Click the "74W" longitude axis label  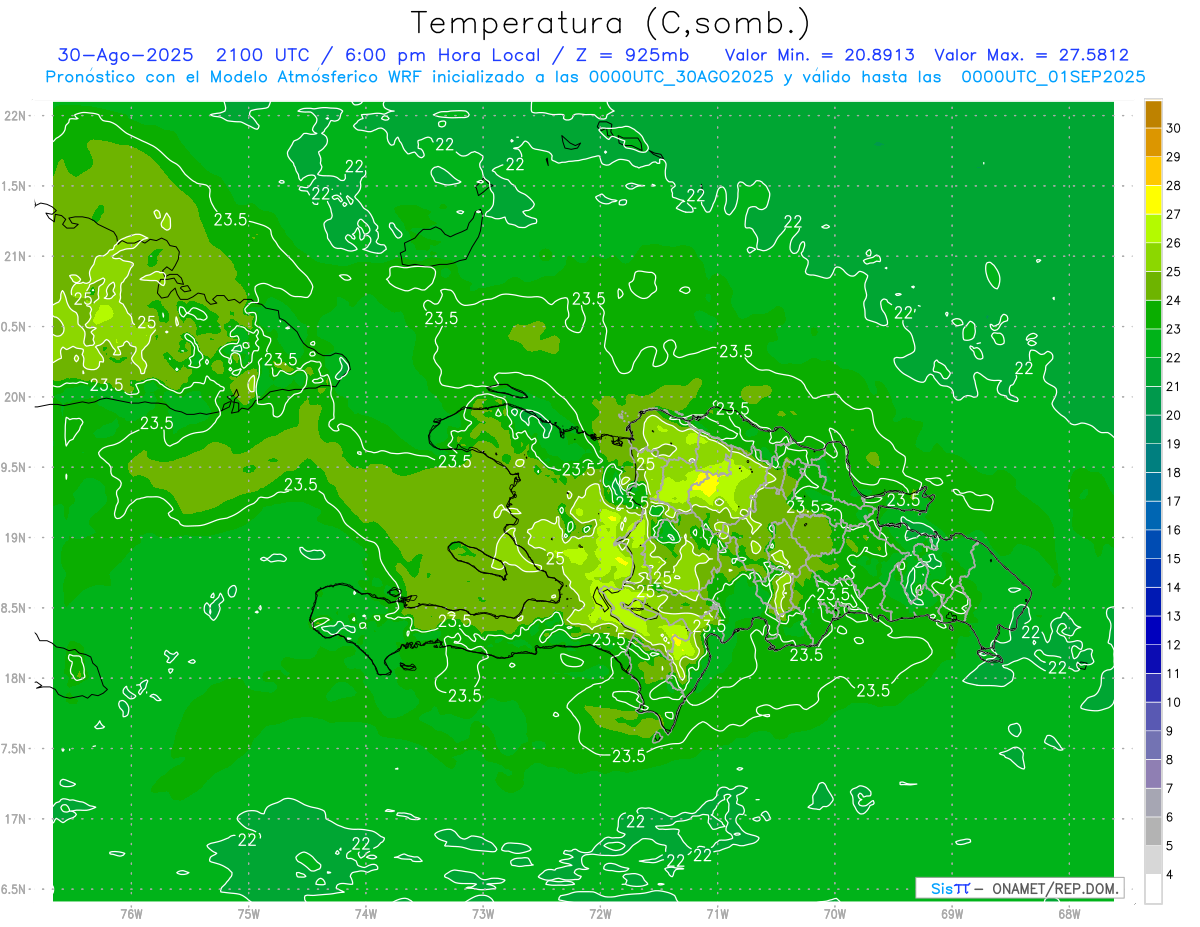tap(366, 914)
